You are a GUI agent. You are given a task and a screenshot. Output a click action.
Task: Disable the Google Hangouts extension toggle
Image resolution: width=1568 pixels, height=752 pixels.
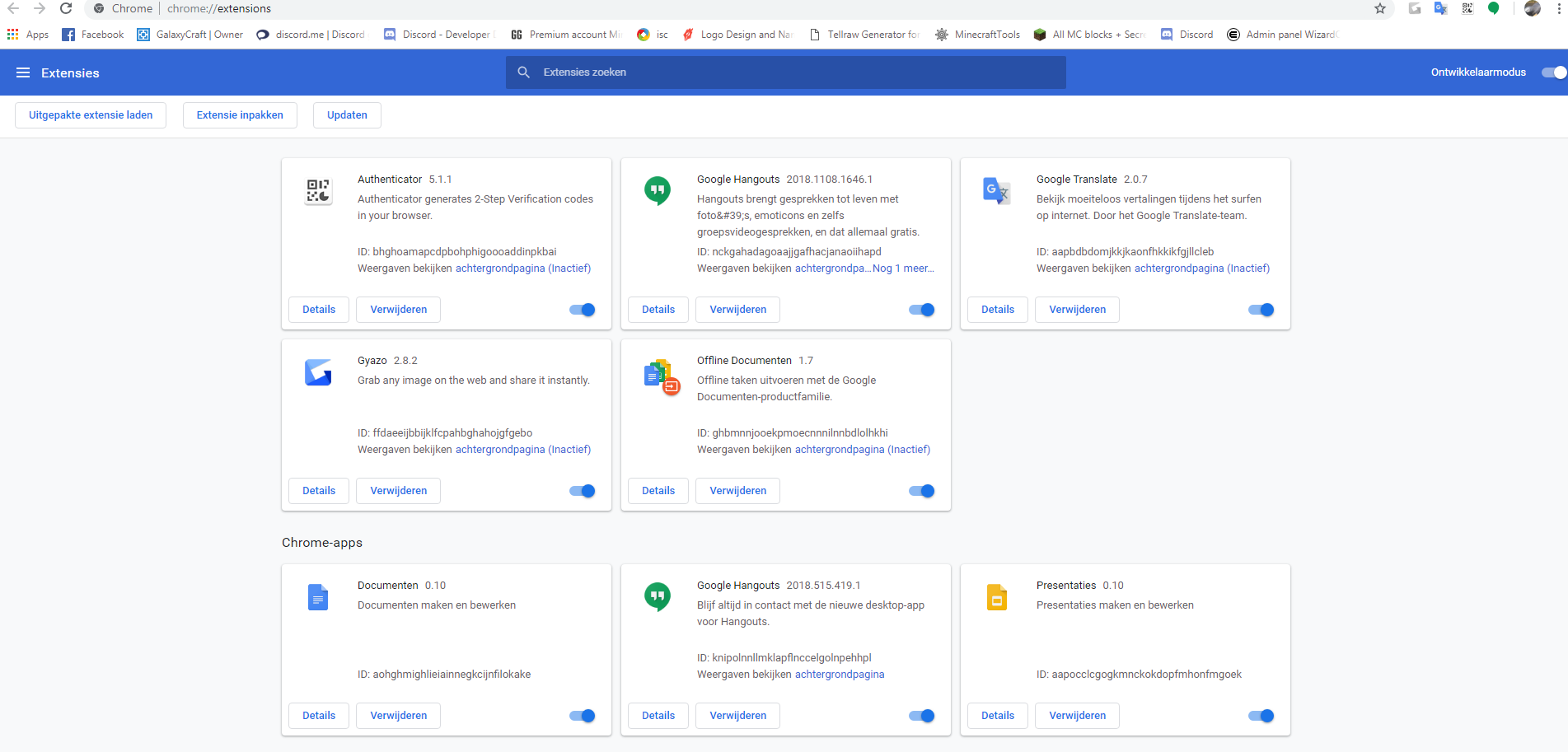coord(922,310)
